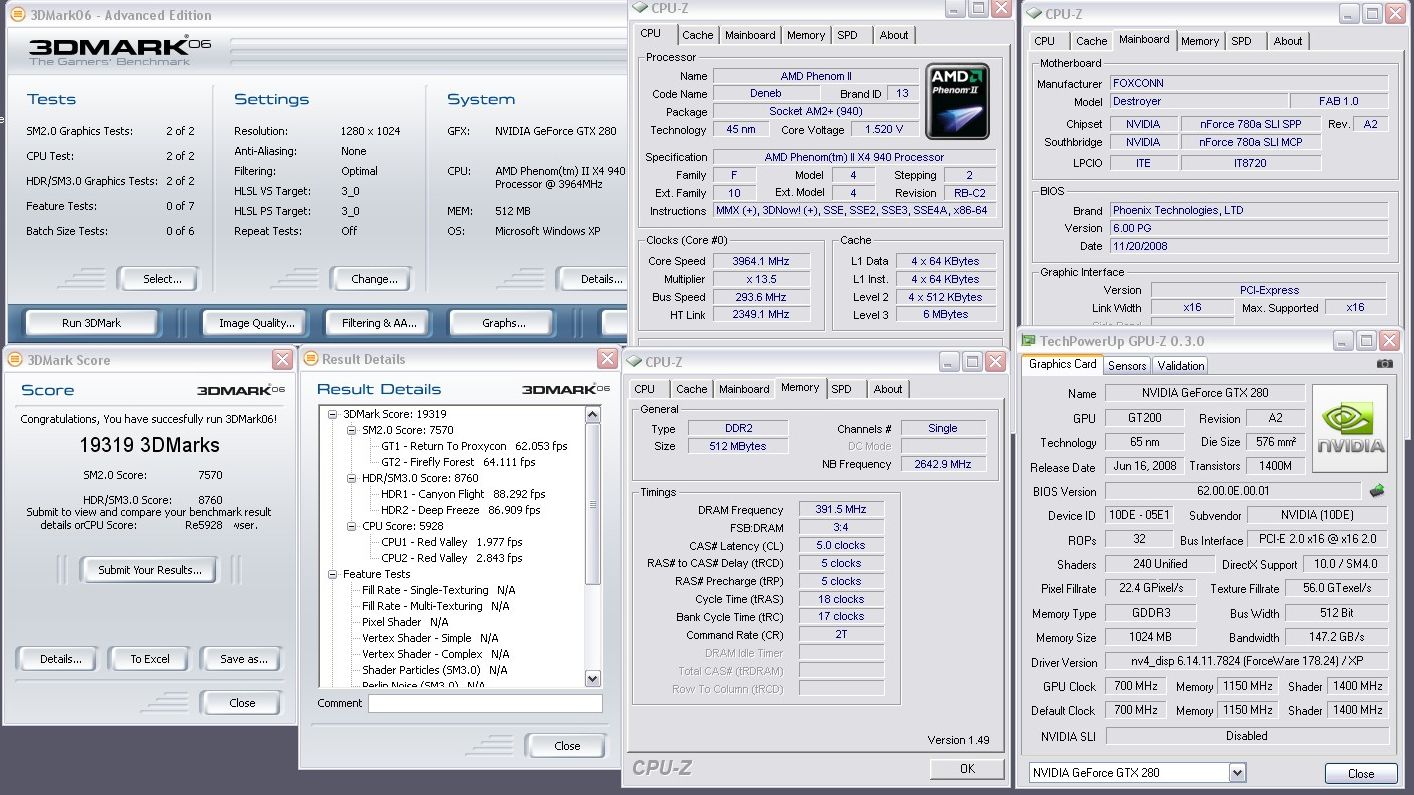Click the title icon of the CPU-Z Memory window
This screenshot has height=795, width=1414.
634,362
